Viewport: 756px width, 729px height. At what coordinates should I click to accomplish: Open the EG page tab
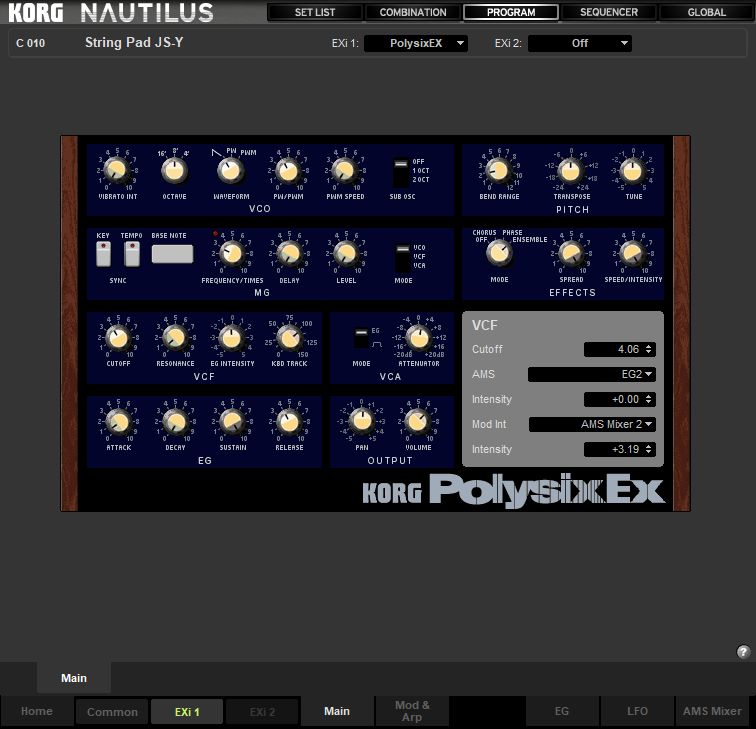[562, 711]
